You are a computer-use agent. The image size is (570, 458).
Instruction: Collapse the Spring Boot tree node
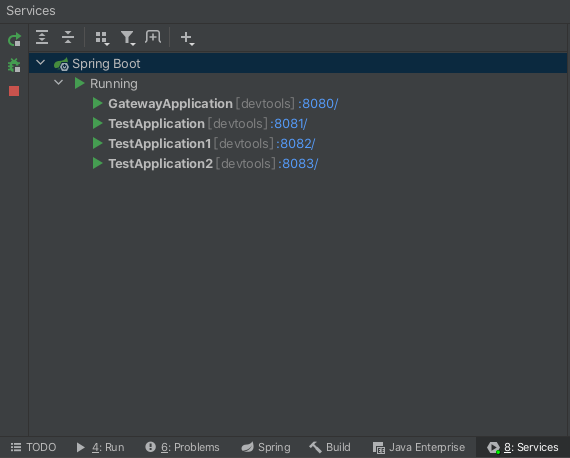pyautogui.click(x=41, y=63)
